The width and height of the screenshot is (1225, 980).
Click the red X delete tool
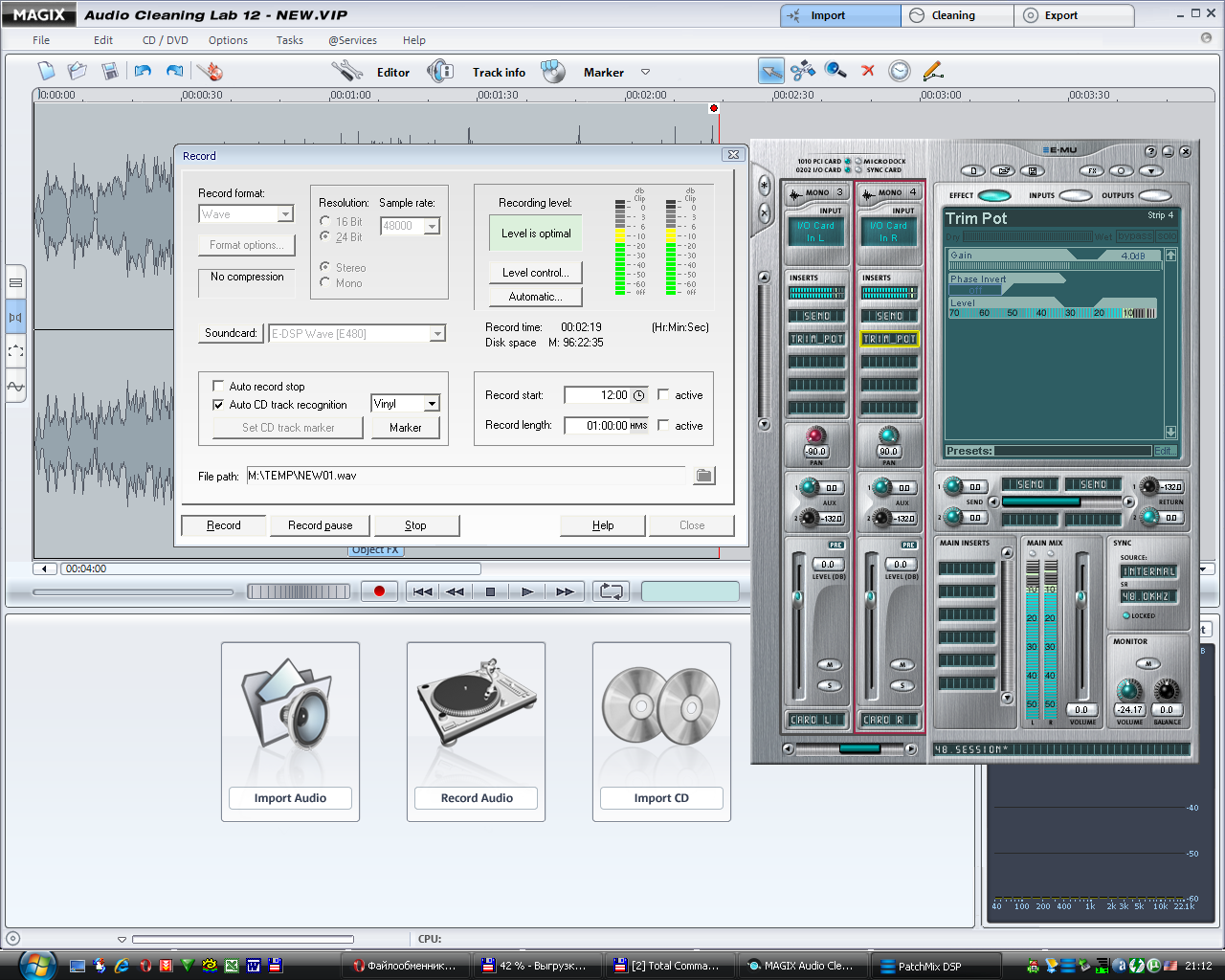pos(868,71)
